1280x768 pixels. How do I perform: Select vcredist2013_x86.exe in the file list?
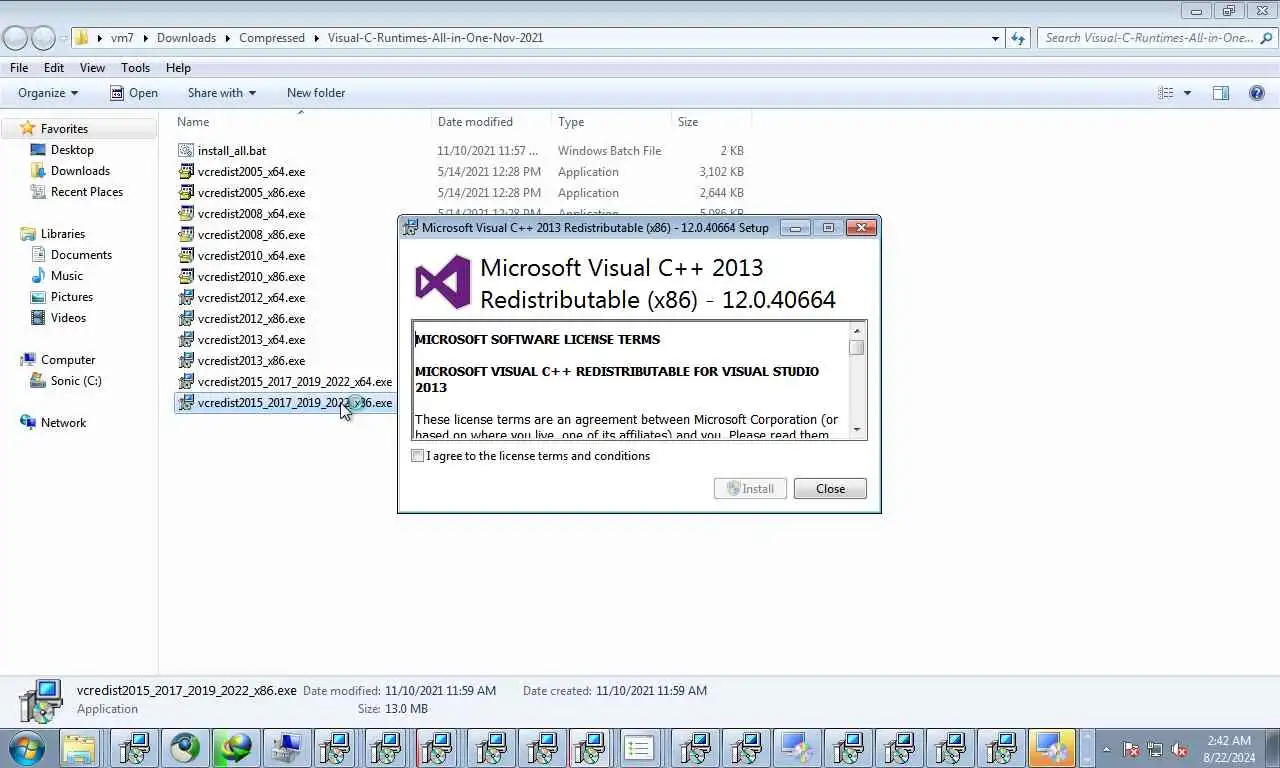[251, 361]
